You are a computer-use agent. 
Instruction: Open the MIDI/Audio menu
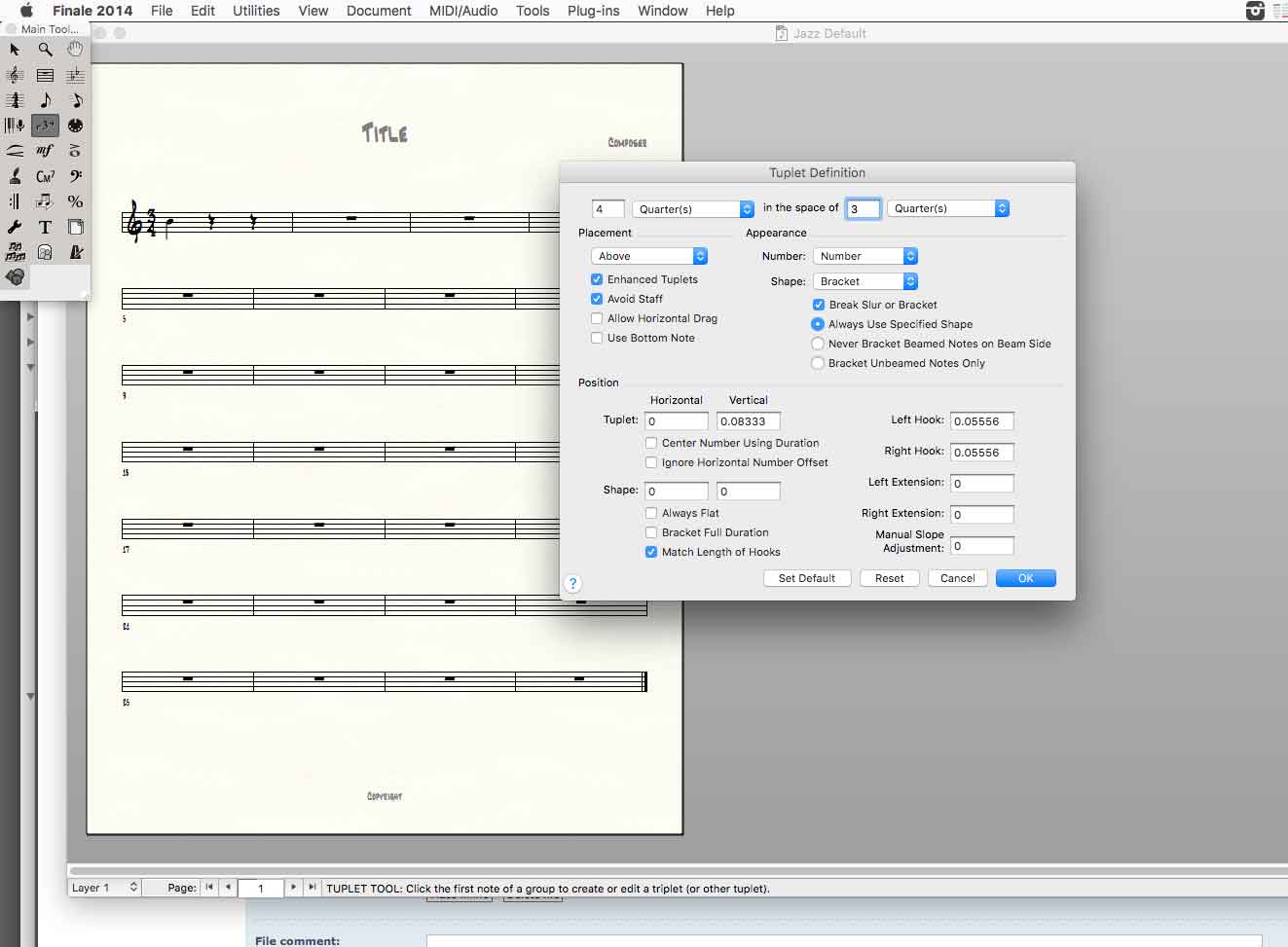[463, 11]
